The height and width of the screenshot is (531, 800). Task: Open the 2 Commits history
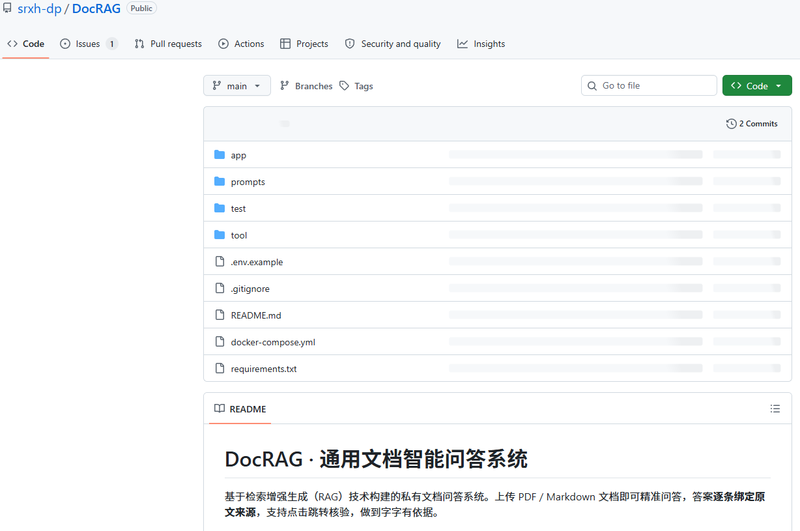[752, 123]
